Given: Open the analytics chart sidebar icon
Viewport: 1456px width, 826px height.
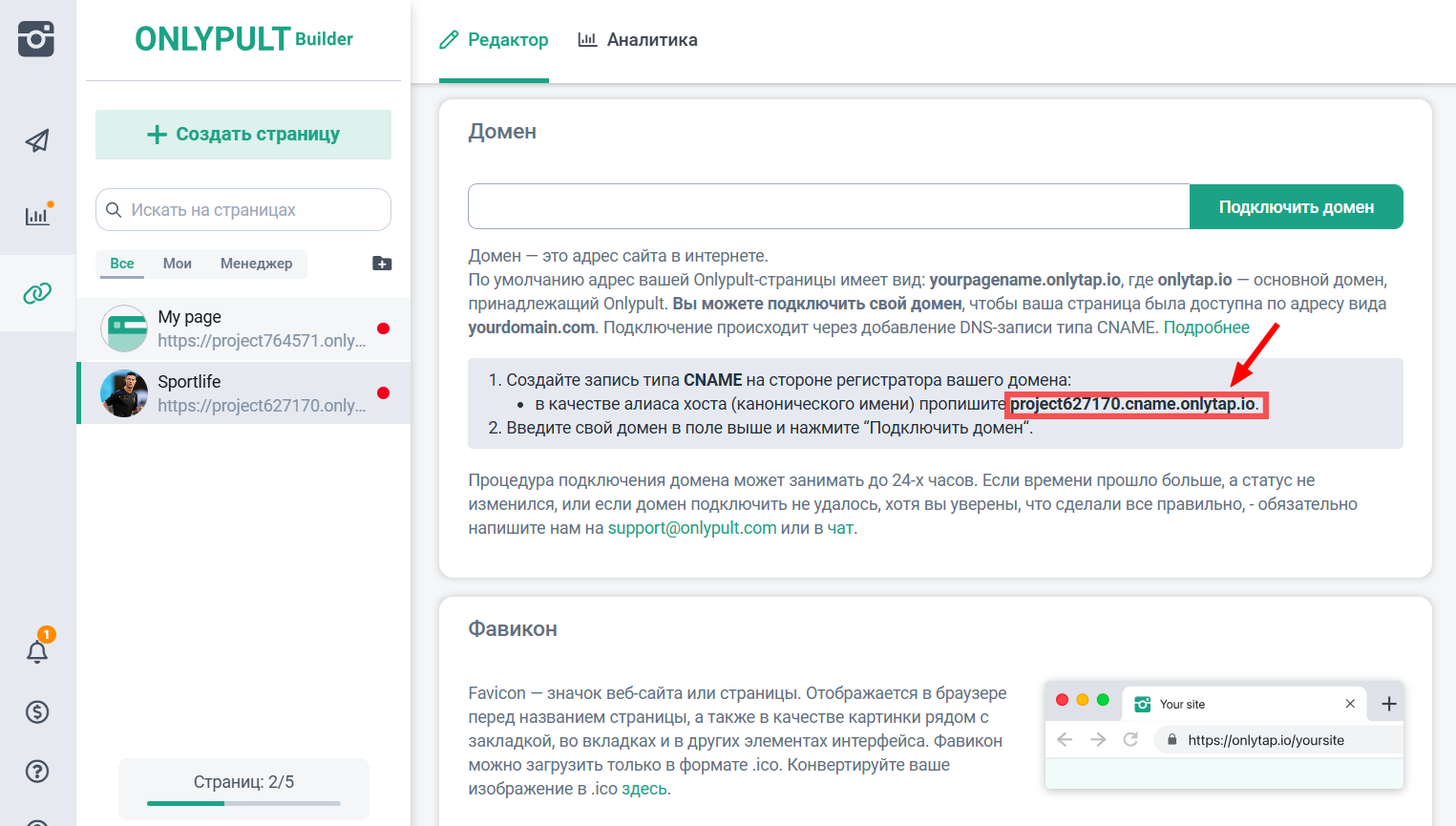Looking at the screenshot, I should 37,216.
